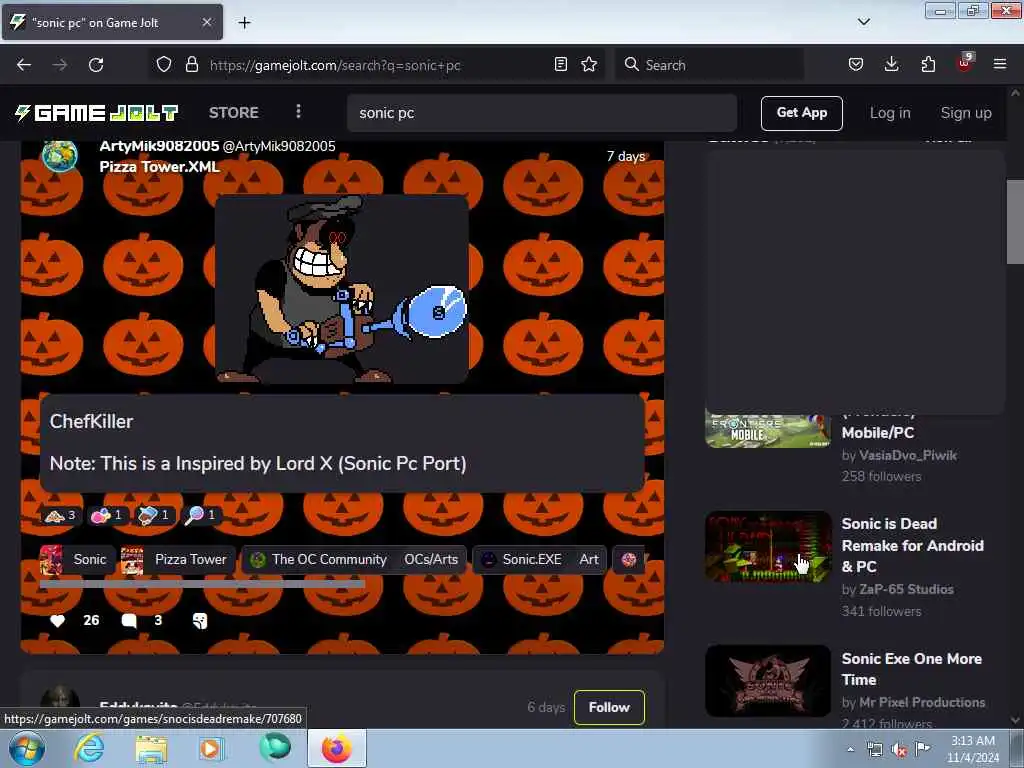The width and height of the screenshot is (1024, 768).
Task: Open the Game Jolt more options dots
Action: click(298, 112)
